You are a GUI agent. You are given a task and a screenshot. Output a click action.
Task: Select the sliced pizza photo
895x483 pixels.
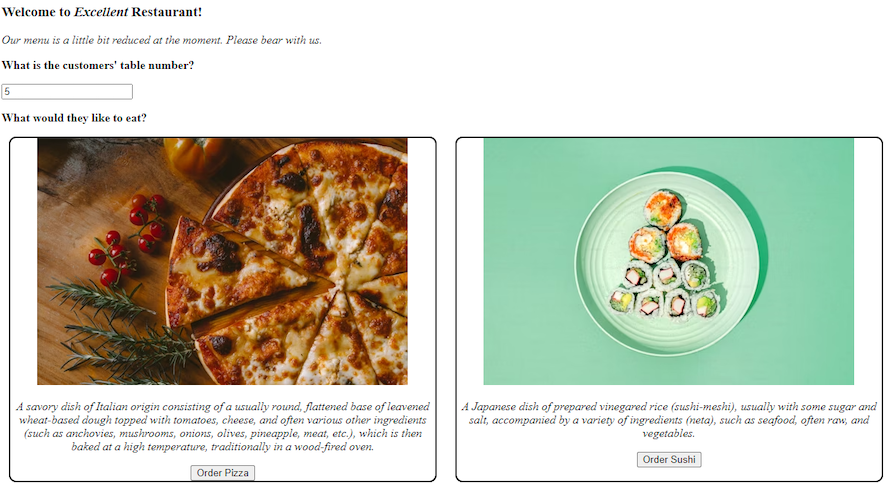pyautogui.click(x=223, y=261)
